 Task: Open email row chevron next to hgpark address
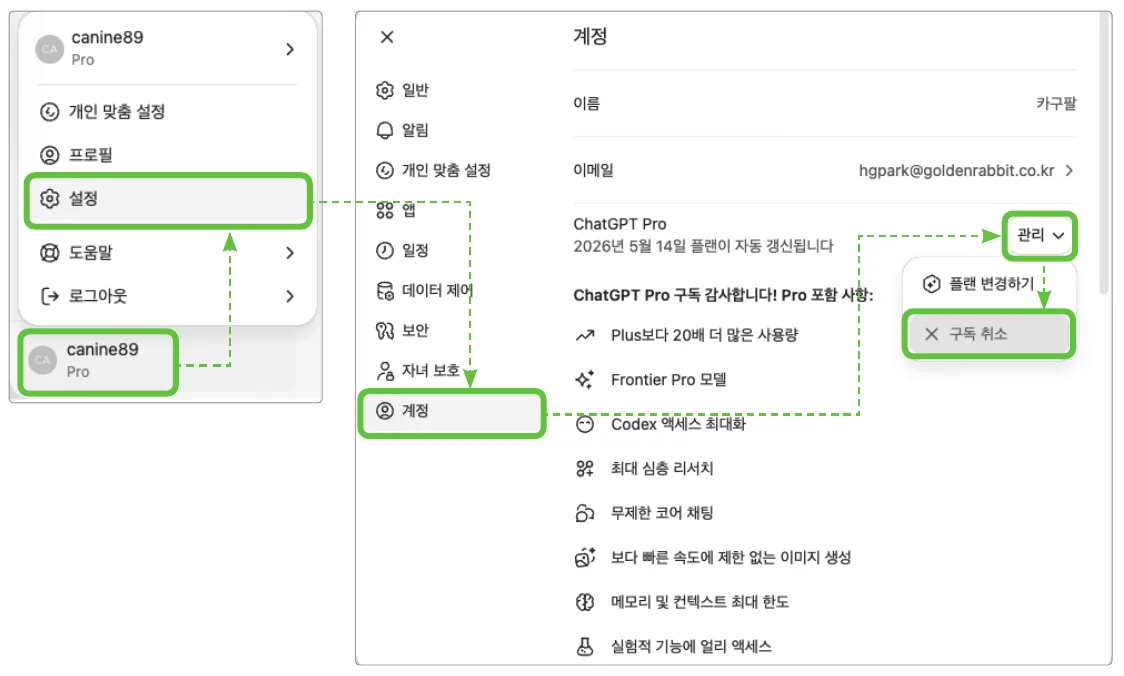click(1069, 171)
